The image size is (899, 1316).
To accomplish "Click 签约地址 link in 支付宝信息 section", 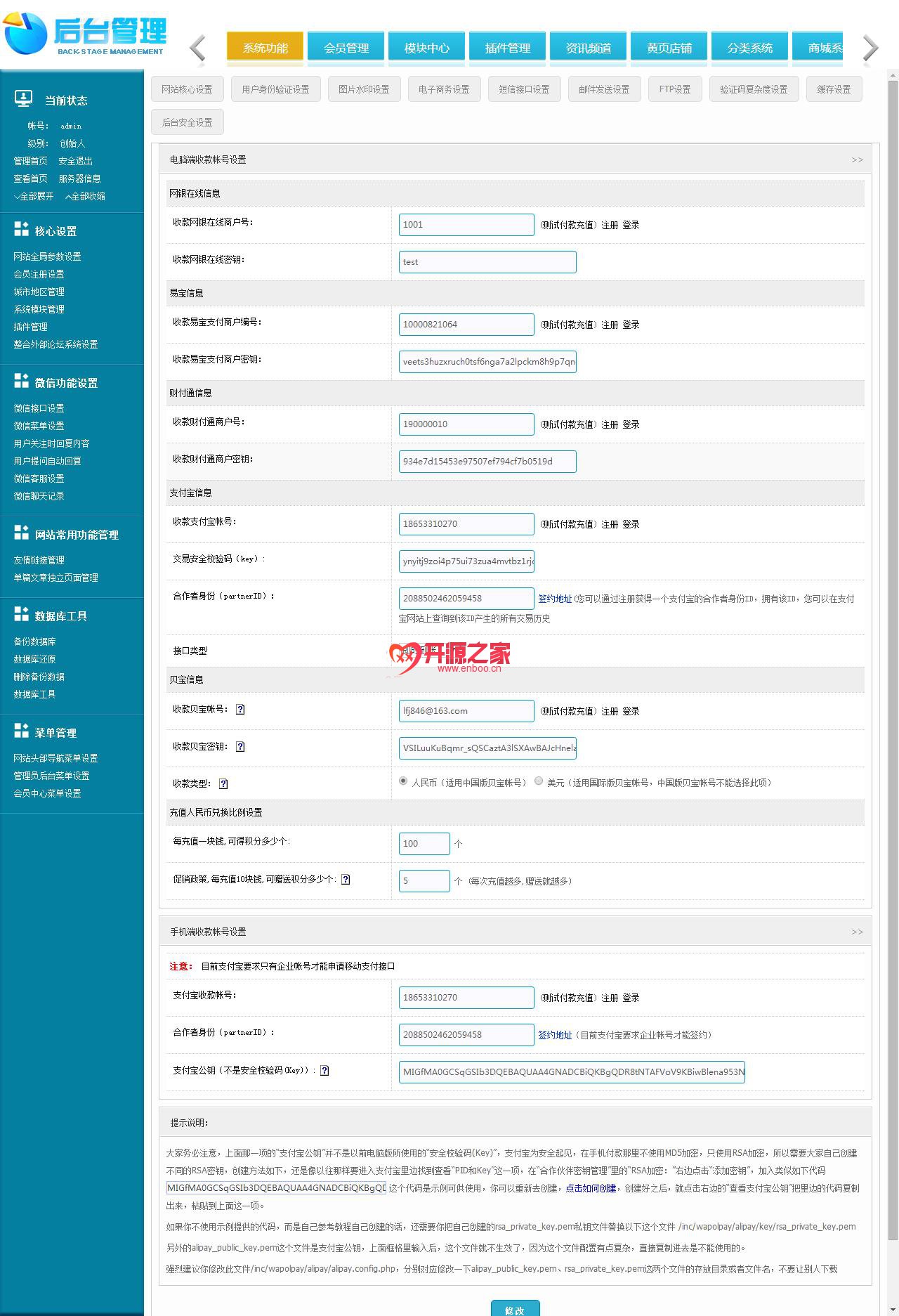I will point(555,599).
